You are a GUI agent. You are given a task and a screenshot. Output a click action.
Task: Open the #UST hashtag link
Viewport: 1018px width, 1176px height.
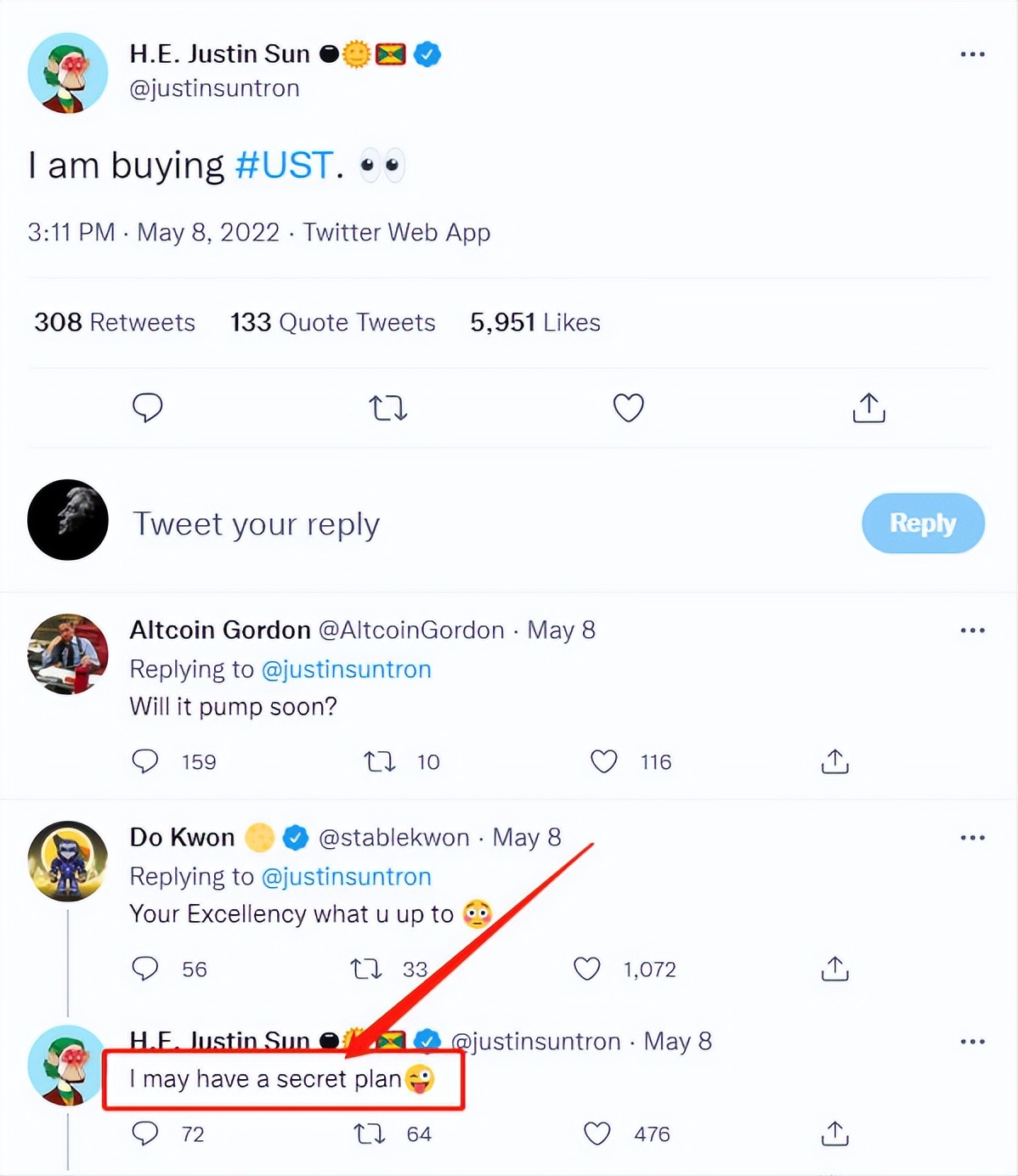[x=284, y=165]
